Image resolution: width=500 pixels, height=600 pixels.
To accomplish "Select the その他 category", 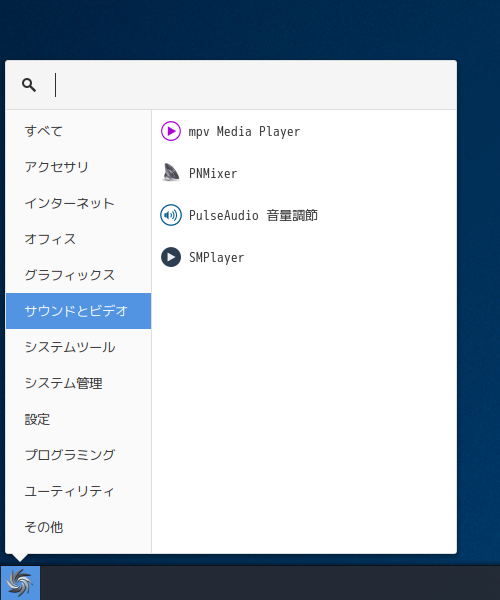I will (78, 527).
